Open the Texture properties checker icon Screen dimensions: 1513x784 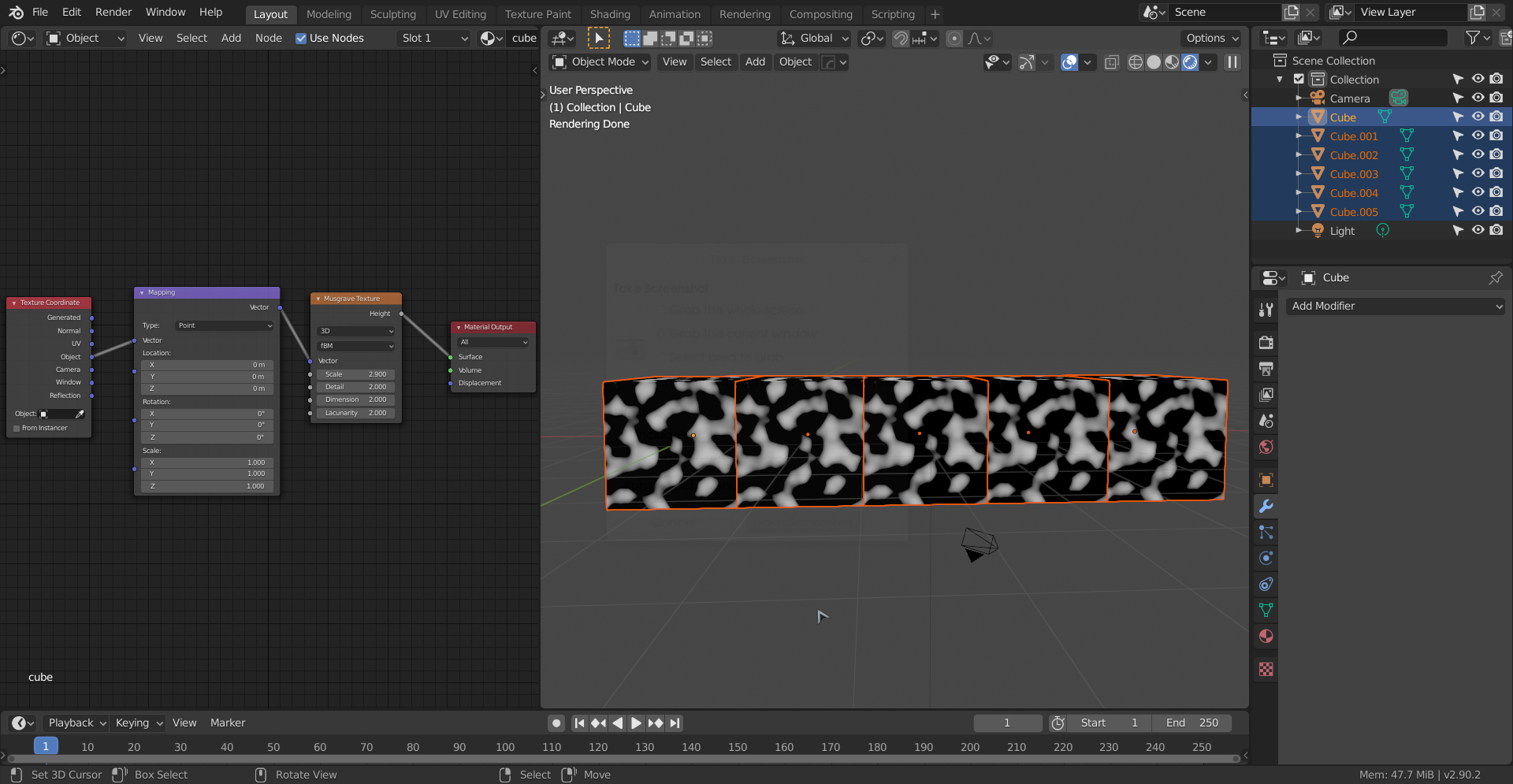pyautogui.click(x=1266, y=670)
